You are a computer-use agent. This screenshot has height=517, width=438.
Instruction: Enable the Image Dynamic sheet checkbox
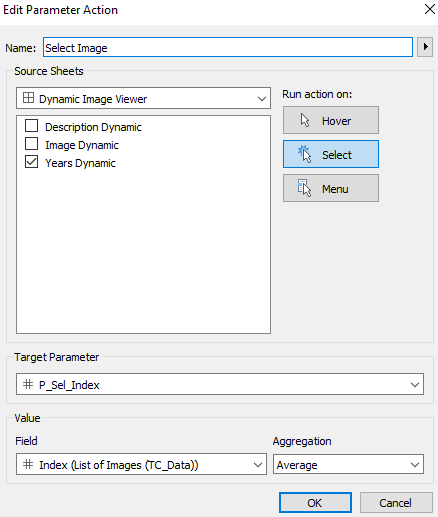click(32, 144)
